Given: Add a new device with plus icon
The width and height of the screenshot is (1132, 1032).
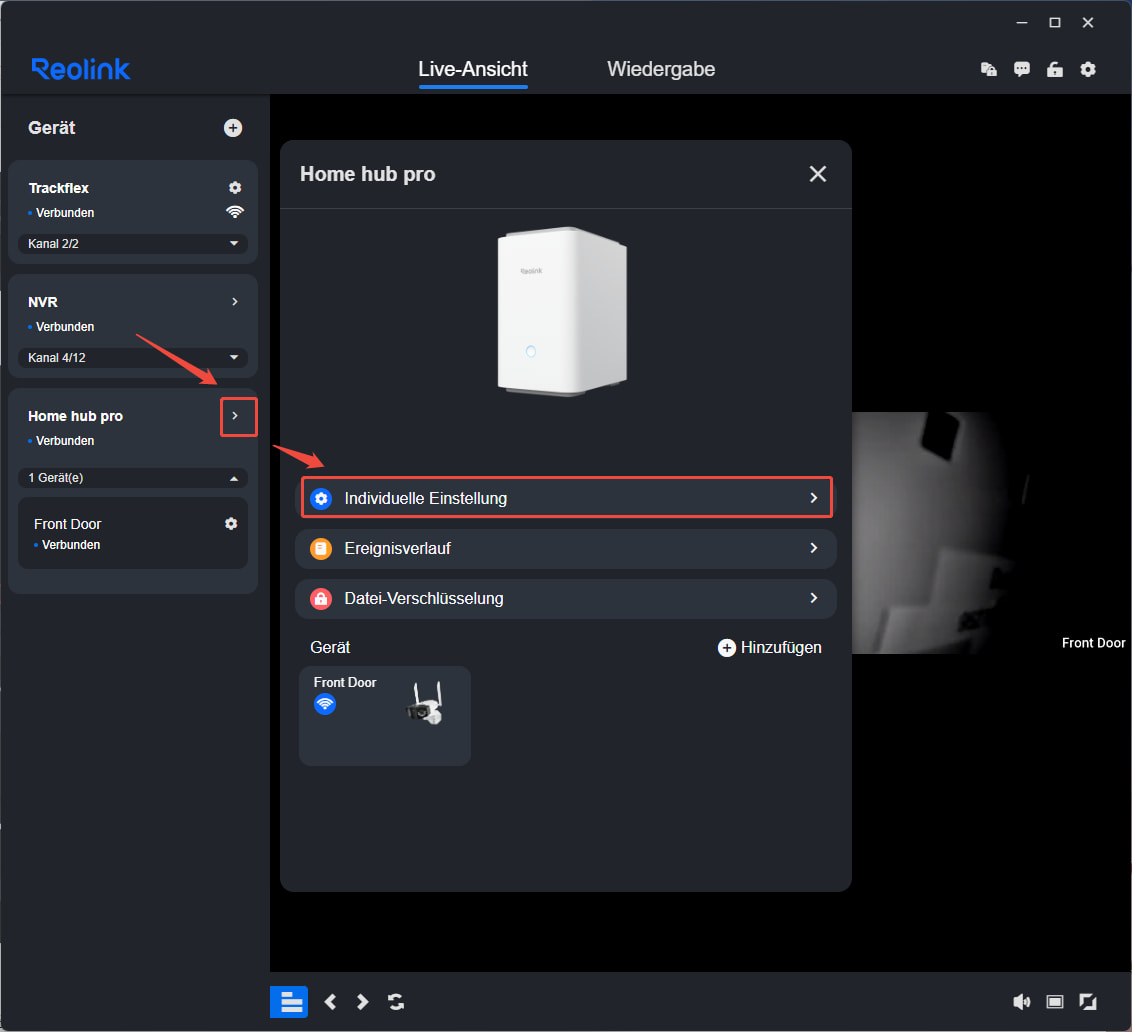Looking at the screenshot, I should tap(232, 128).
